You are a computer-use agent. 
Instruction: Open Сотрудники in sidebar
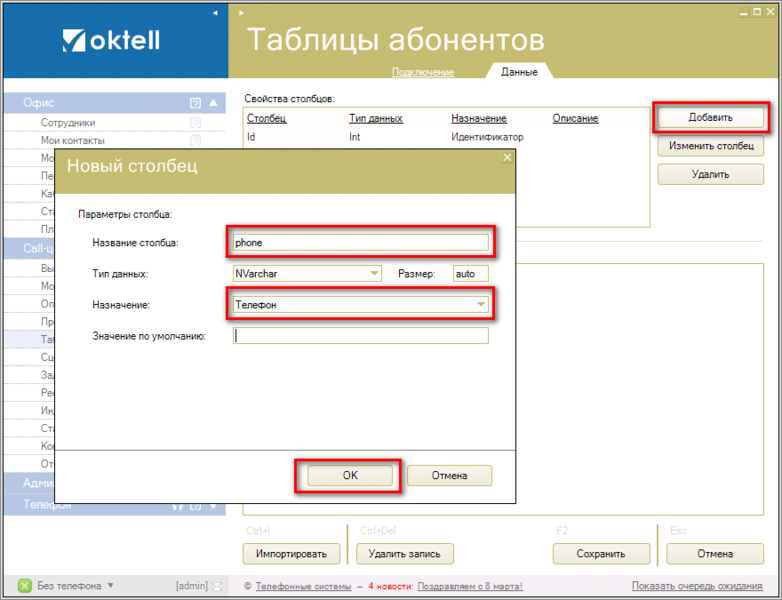click(x=68, y=122)
